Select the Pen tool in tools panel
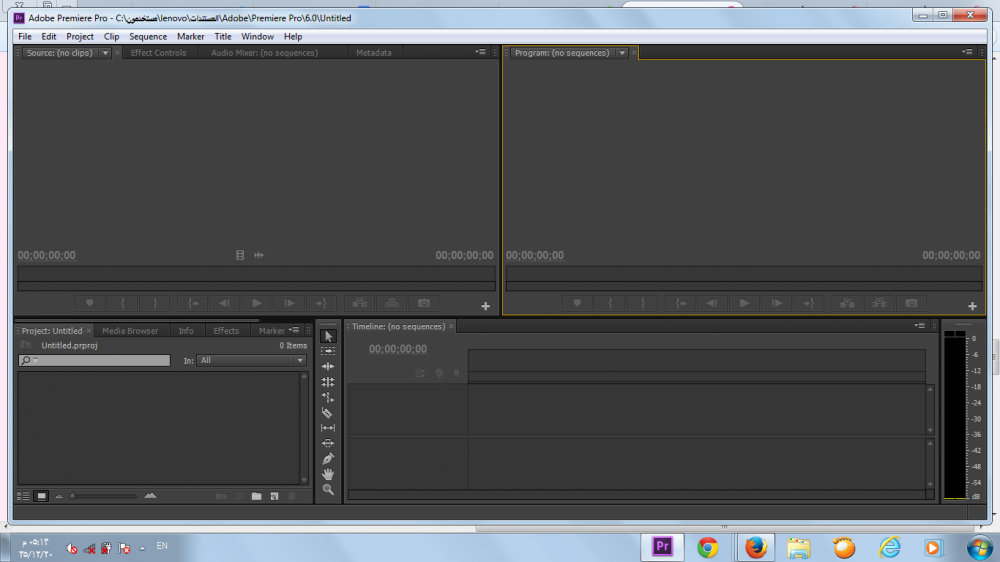The width and height of the screenshot is (1000, 562). (328, 458)
